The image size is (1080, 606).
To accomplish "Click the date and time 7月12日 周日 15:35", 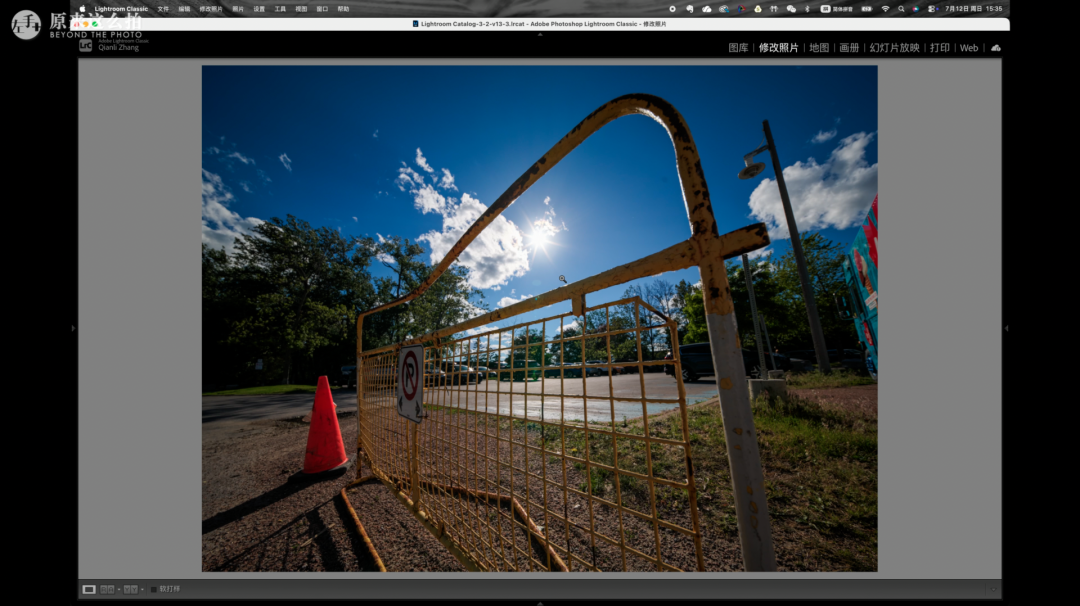I will coord(973,9).
